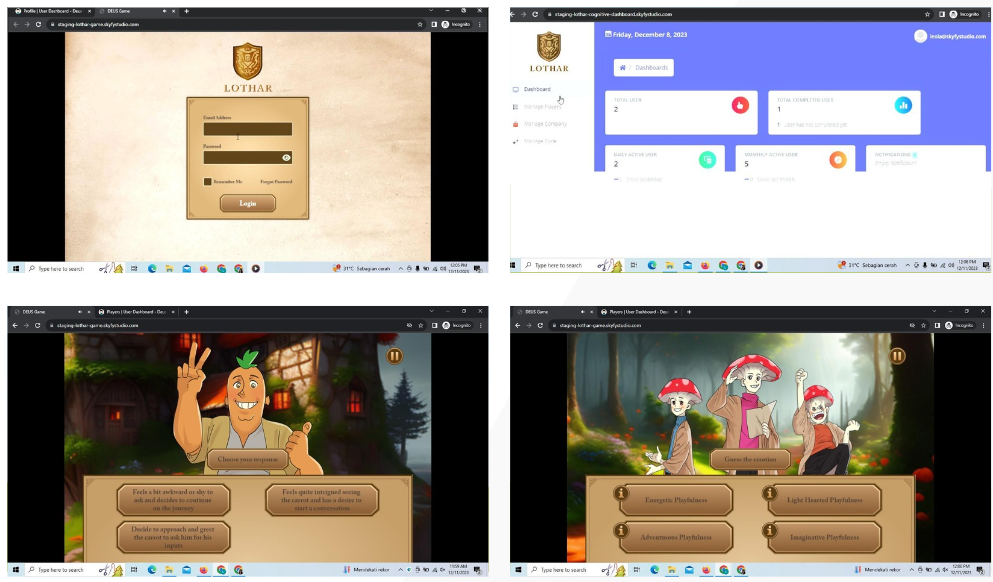Focus the Email Address field
The height and width of the screenshot is (582, 993).
[x=248, y=129]
